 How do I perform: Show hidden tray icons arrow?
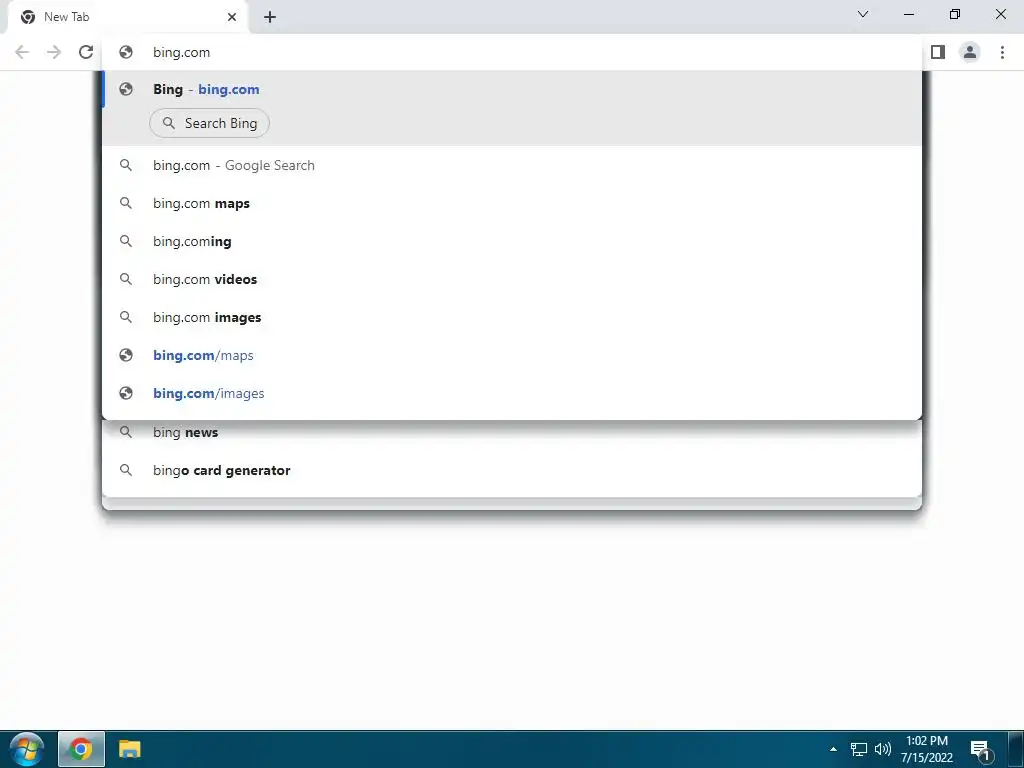(x=833, y=749)
